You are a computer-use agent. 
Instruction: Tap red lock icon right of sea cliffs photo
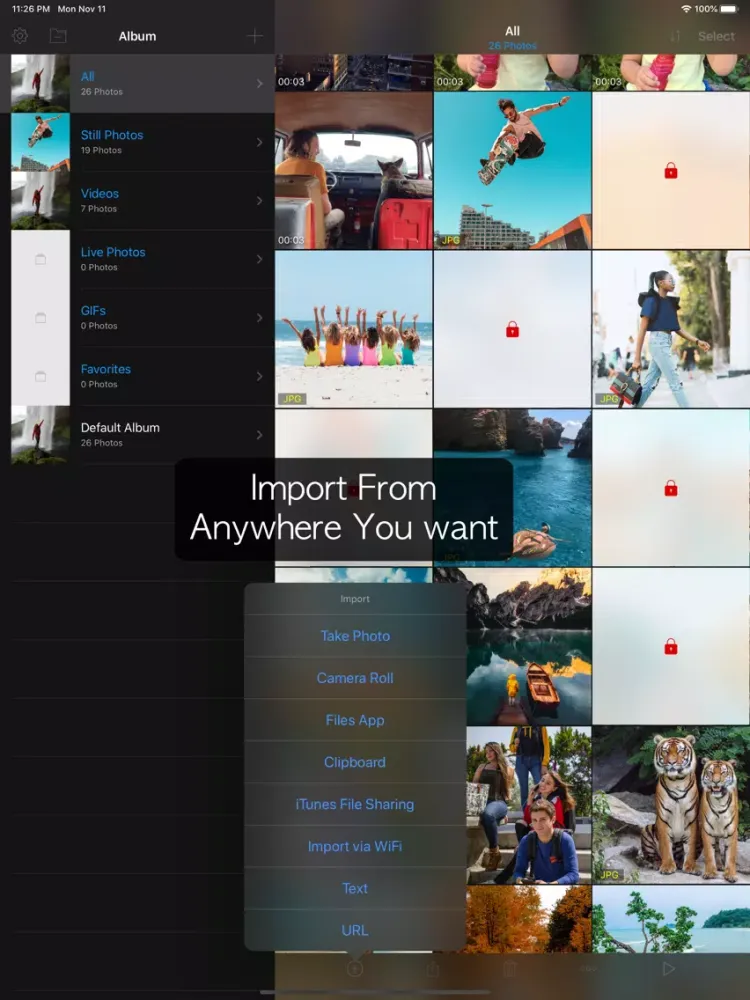[x=671, y=489]
